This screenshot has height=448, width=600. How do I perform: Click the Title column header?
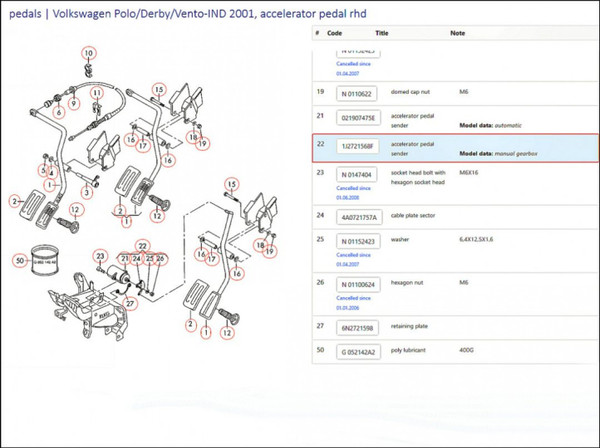click(381, 33)
